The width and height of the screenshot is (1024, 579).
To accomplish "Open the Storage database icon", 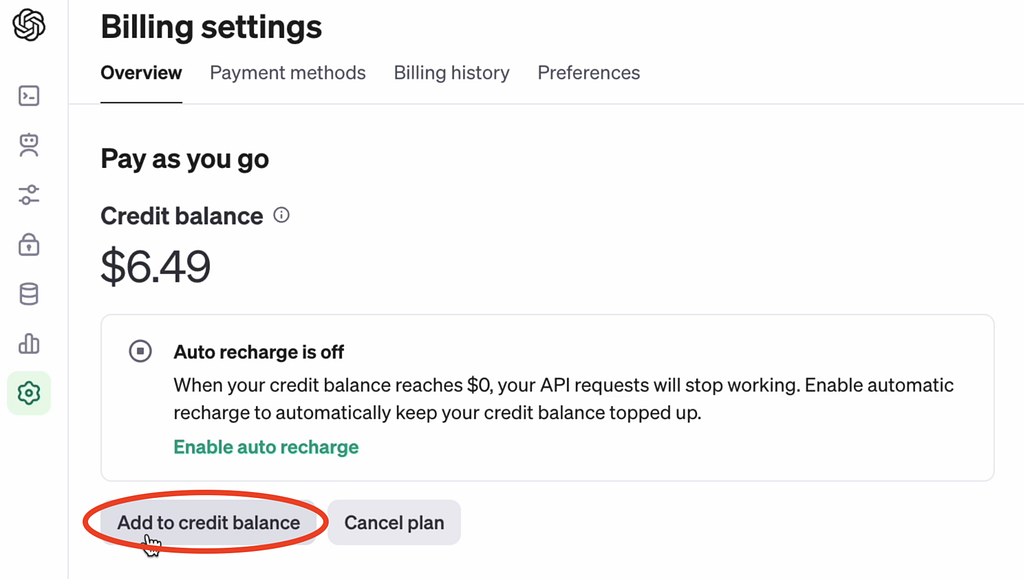I will click(29, 293).
